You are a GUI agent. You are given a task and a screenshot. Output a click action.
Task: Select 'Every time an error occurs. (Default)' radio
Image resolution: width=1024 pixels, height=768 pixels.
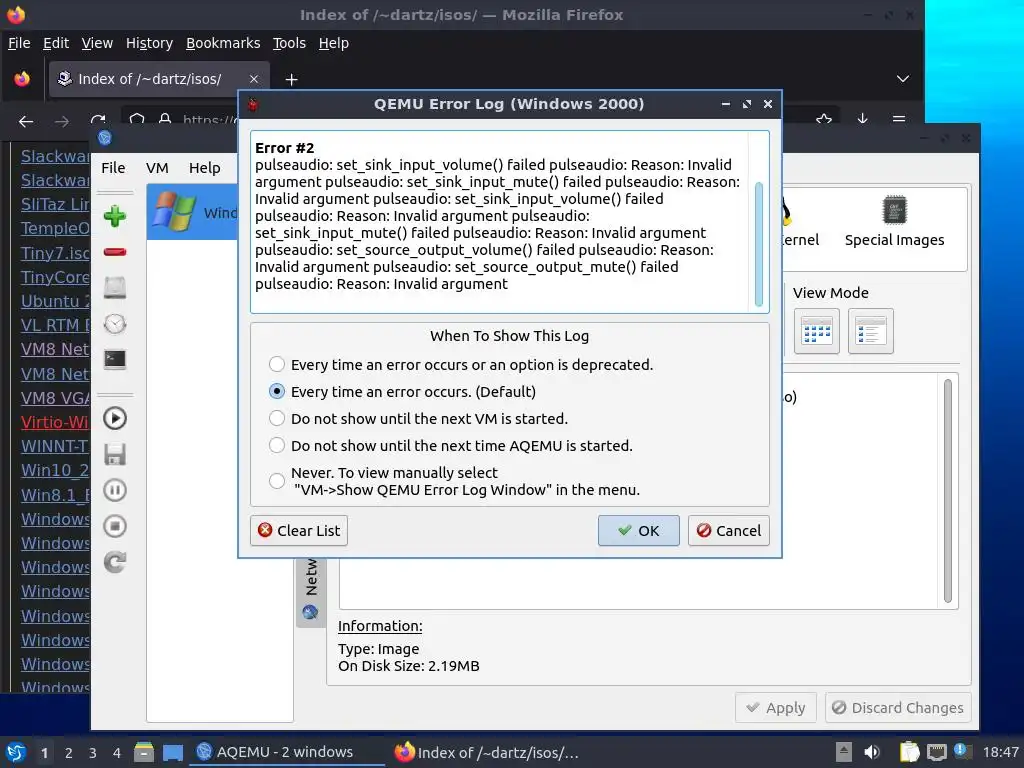[277, 391]
